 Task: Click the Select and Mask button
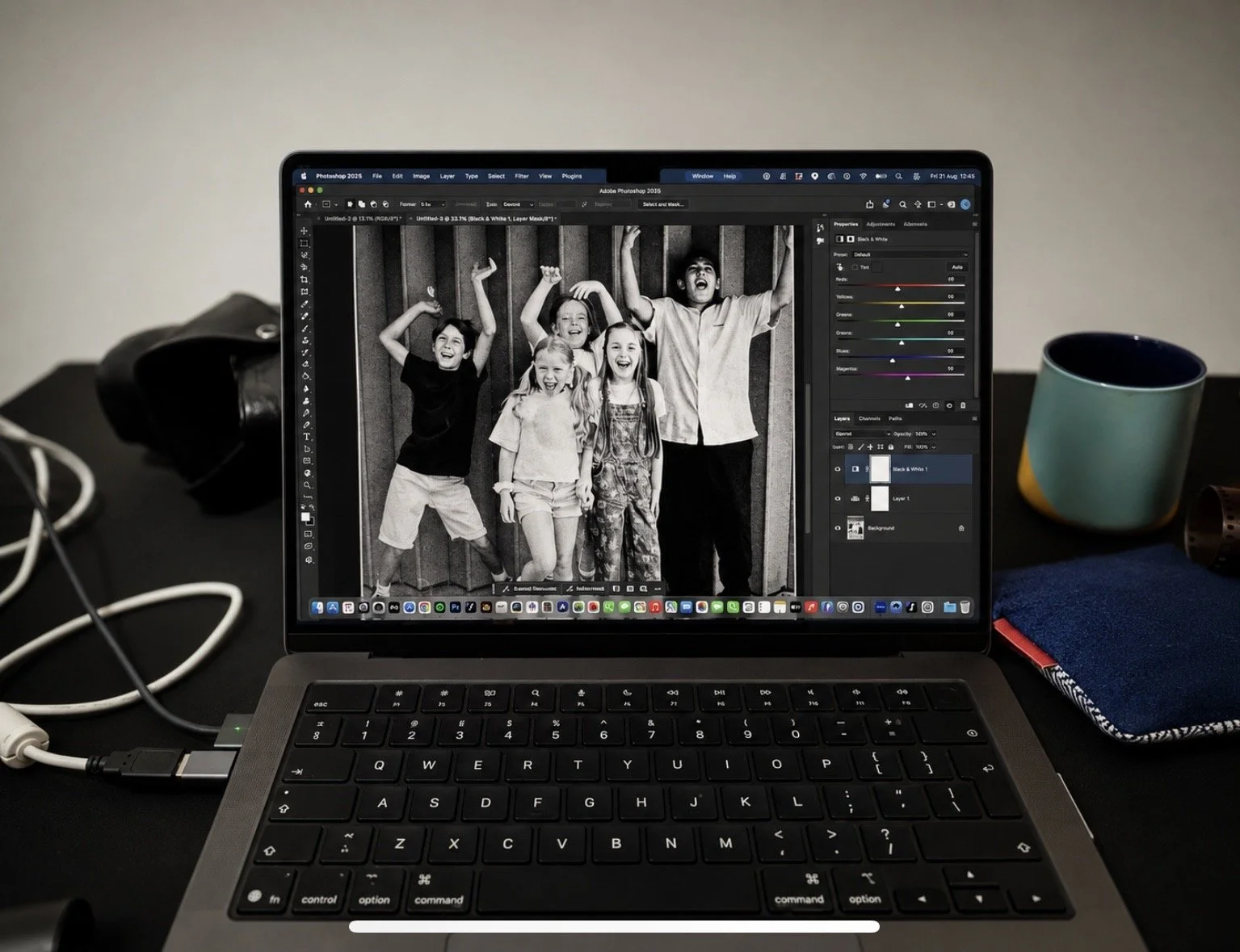(663, 204)
